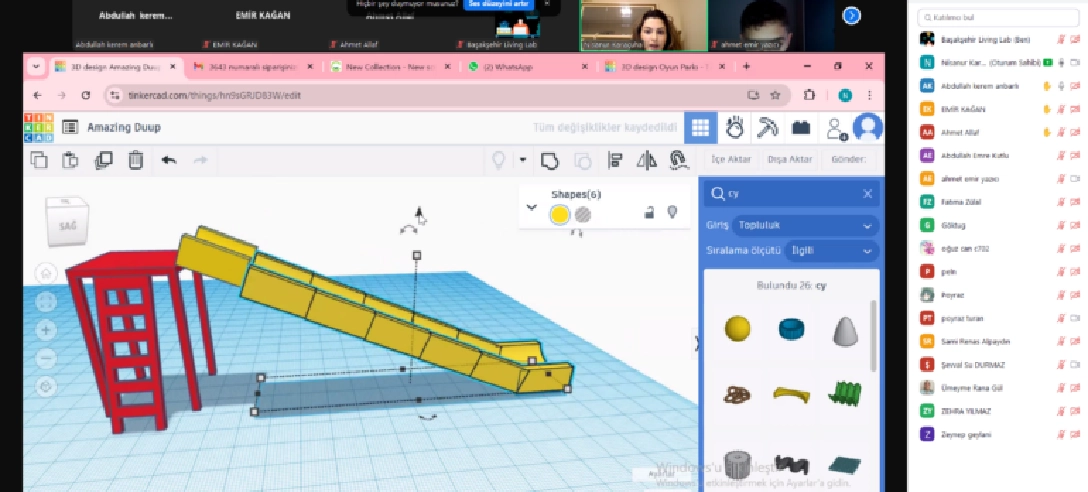Toggle hide selected shapes bulb icon
This screenshot has height=492, width=1088.
(x=672, y=212)
